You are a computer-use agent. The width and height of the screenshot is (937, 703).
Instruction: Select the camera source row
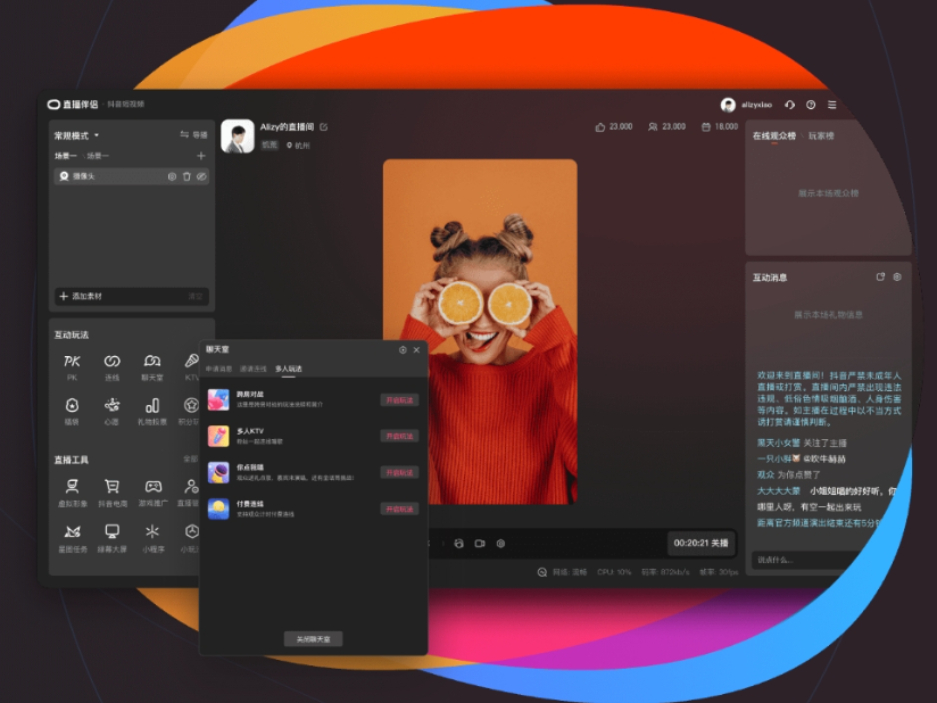pyautogui.click(x=131, y=176)
